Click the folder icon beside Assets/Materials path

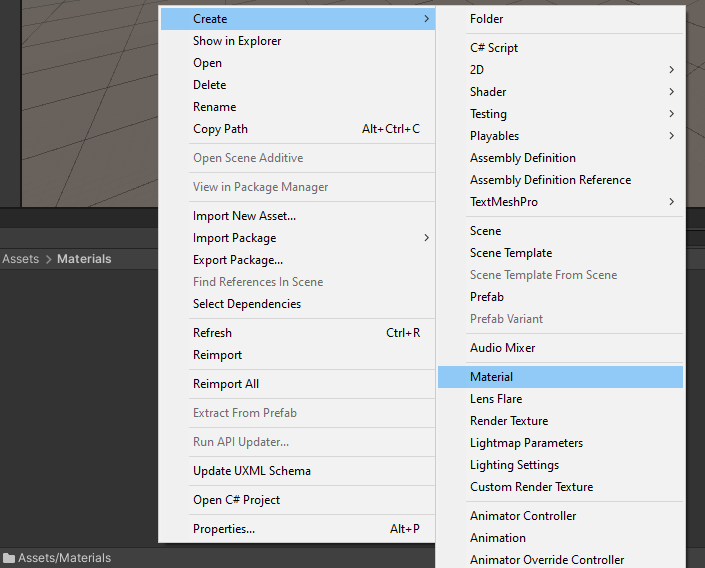9,558
